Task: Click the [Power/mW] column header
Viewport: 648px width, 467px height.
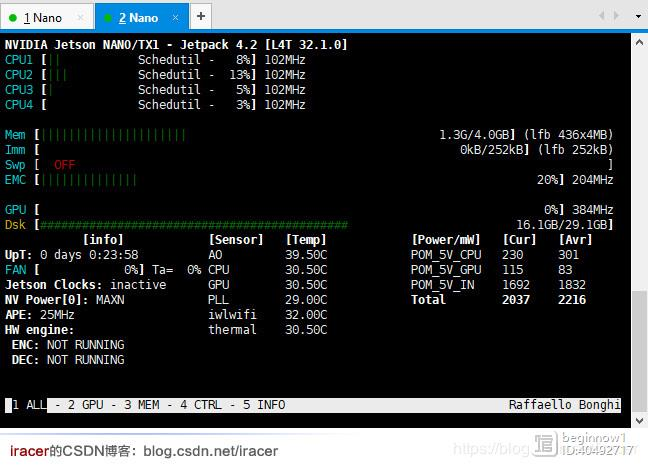Action: (446, 240)
